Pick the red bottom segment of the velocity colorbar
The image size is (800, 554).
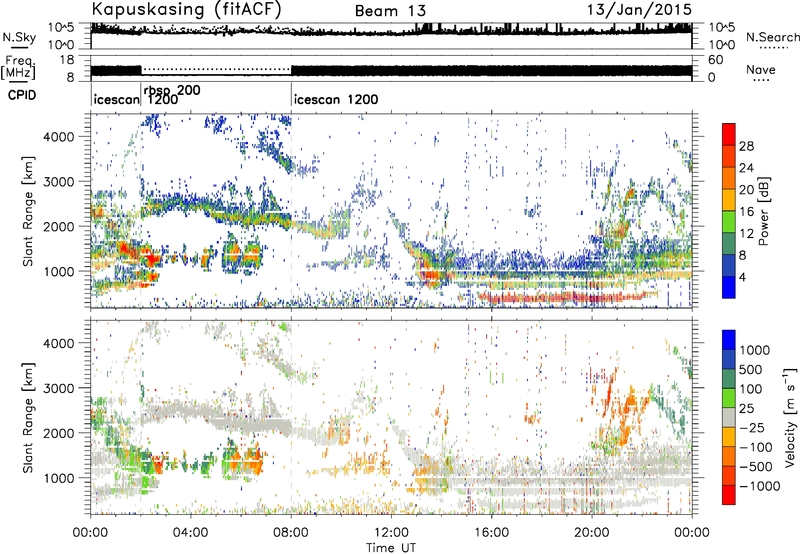tap(729, 495)
